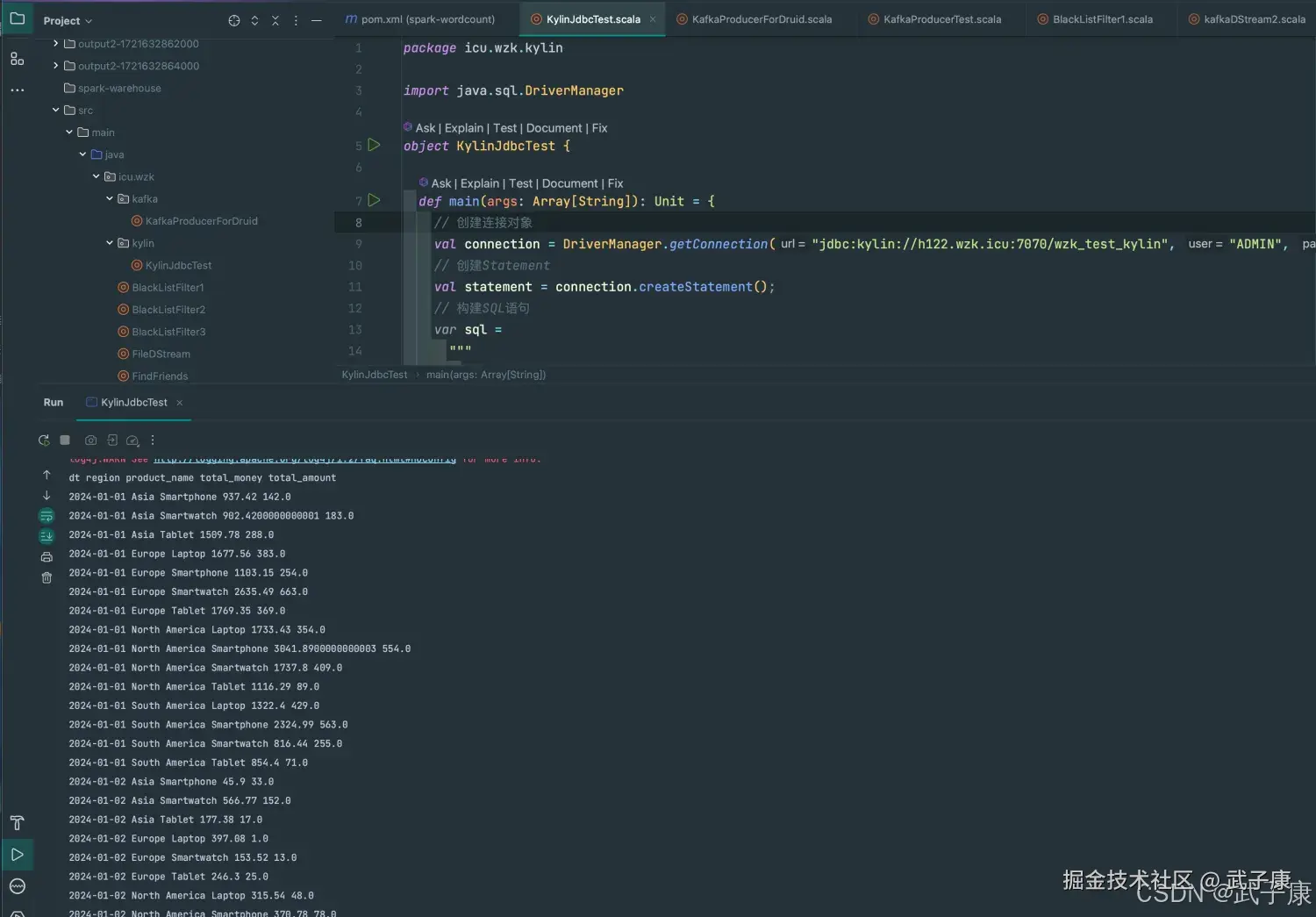Click the Exit/attach icon in Run toolbar
Image resolution: width=1316 pixels, height=917 pixels.
[x=112, y=440]
